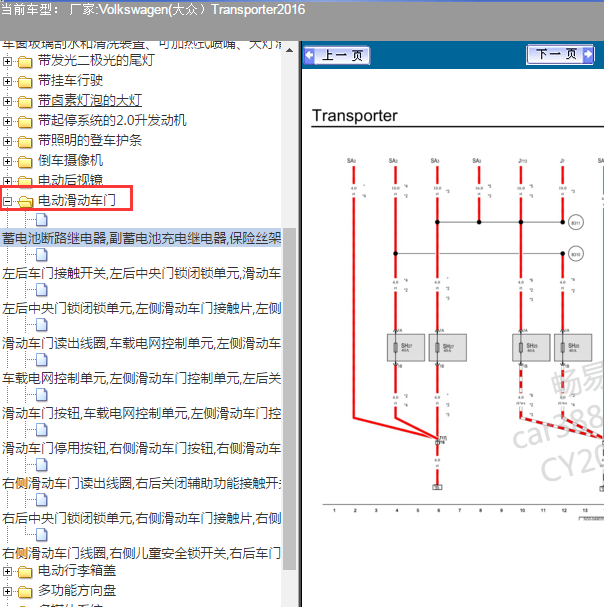Expand the 带照明的登车护条 folder
Image resolution: width=604 pixels, height=607 pixels.
(x=7, y=141)
